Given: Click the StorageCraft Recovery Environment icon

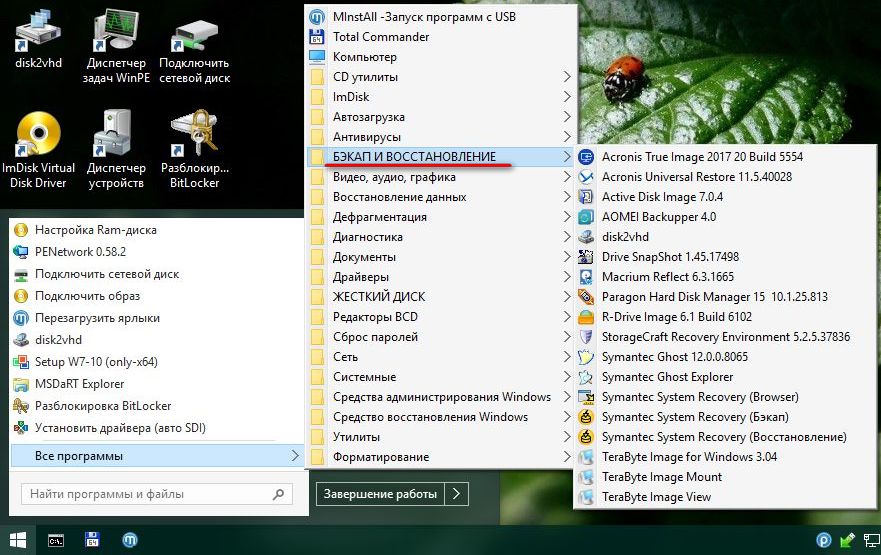Looking at the screenshot, I should pyautogui.click(x=586, y=337).
